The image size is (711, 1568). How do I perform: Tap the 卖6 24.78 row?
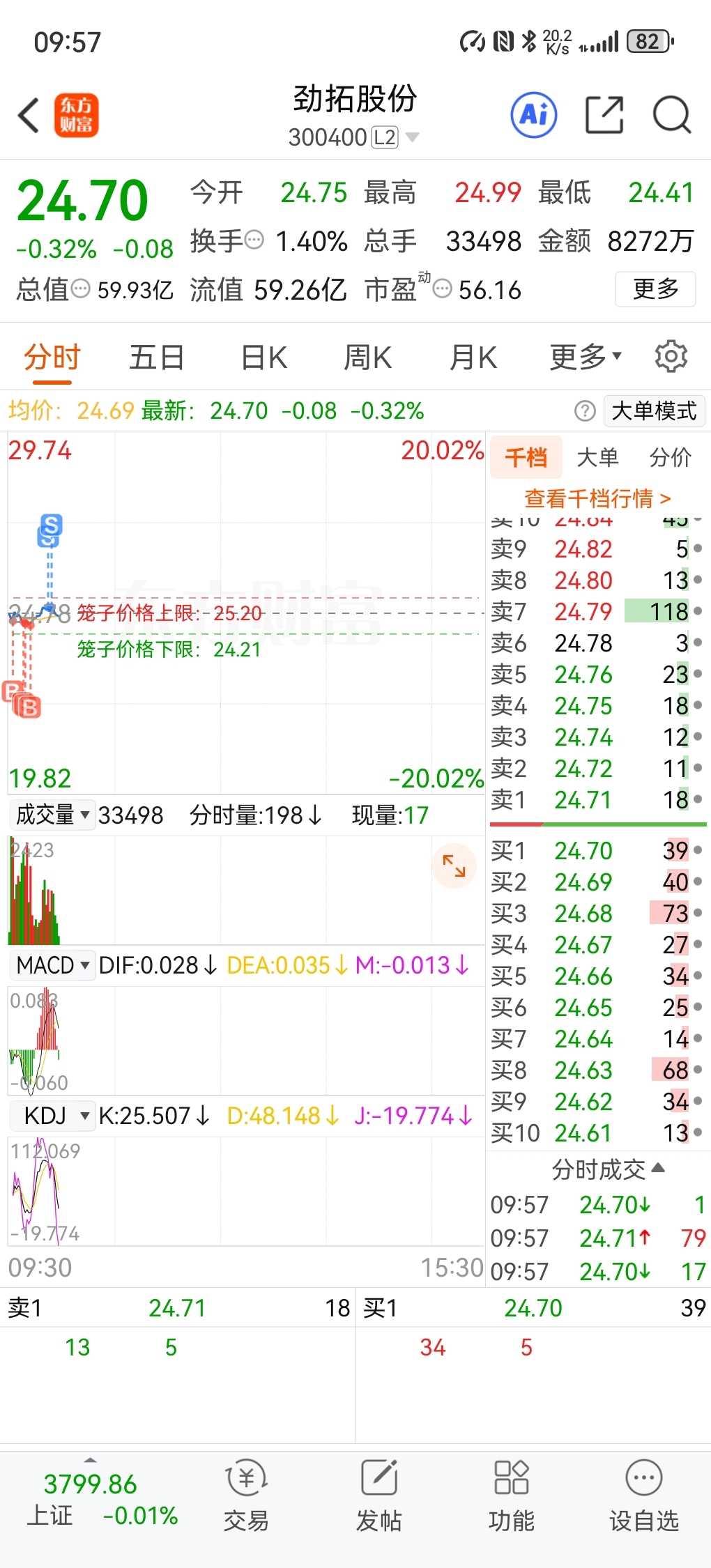point(597,643)
